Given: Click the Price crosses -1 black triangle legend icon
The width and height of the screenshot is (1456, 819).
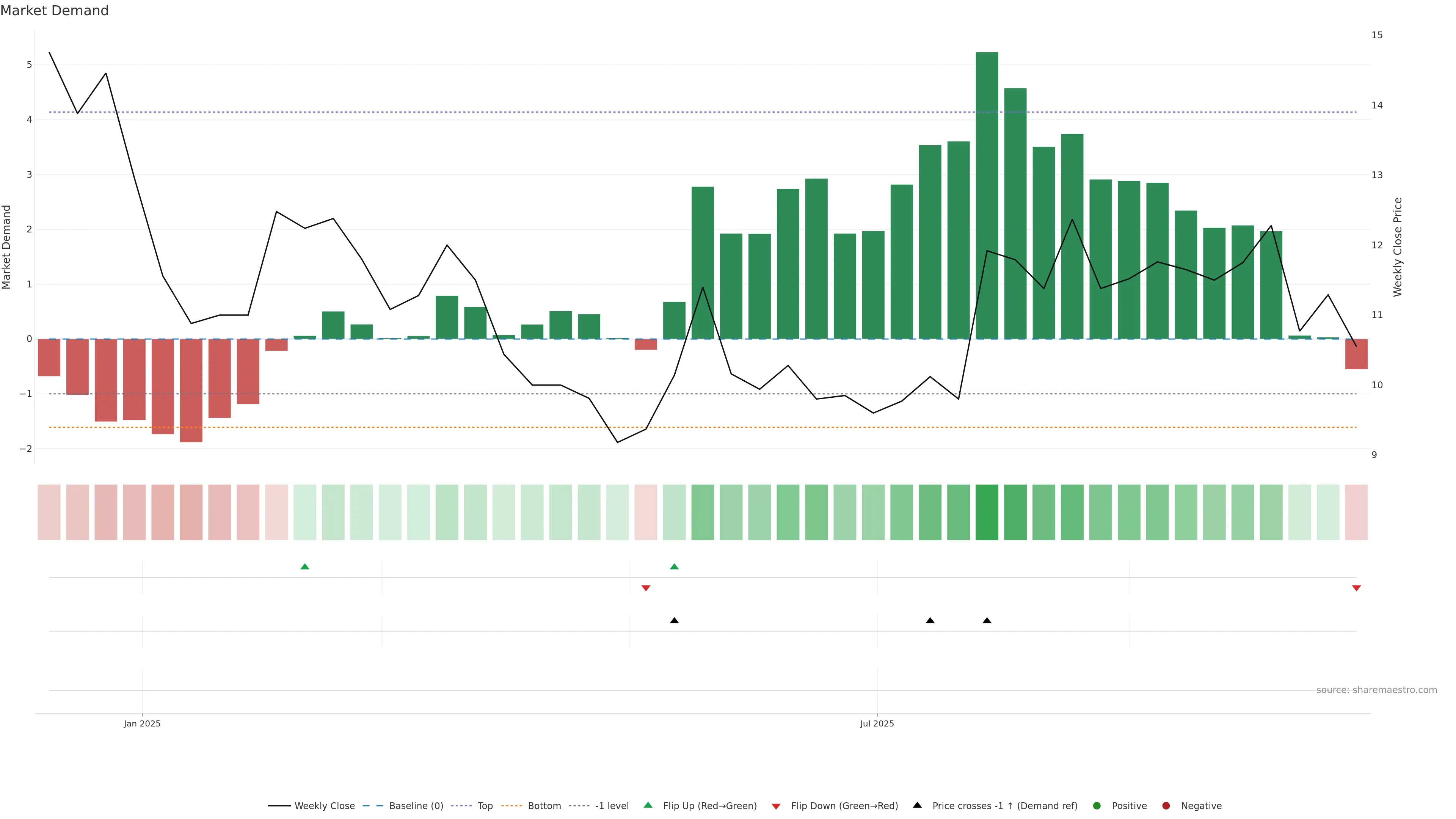Looking at the screenshot, I should (x=917, y=805).
